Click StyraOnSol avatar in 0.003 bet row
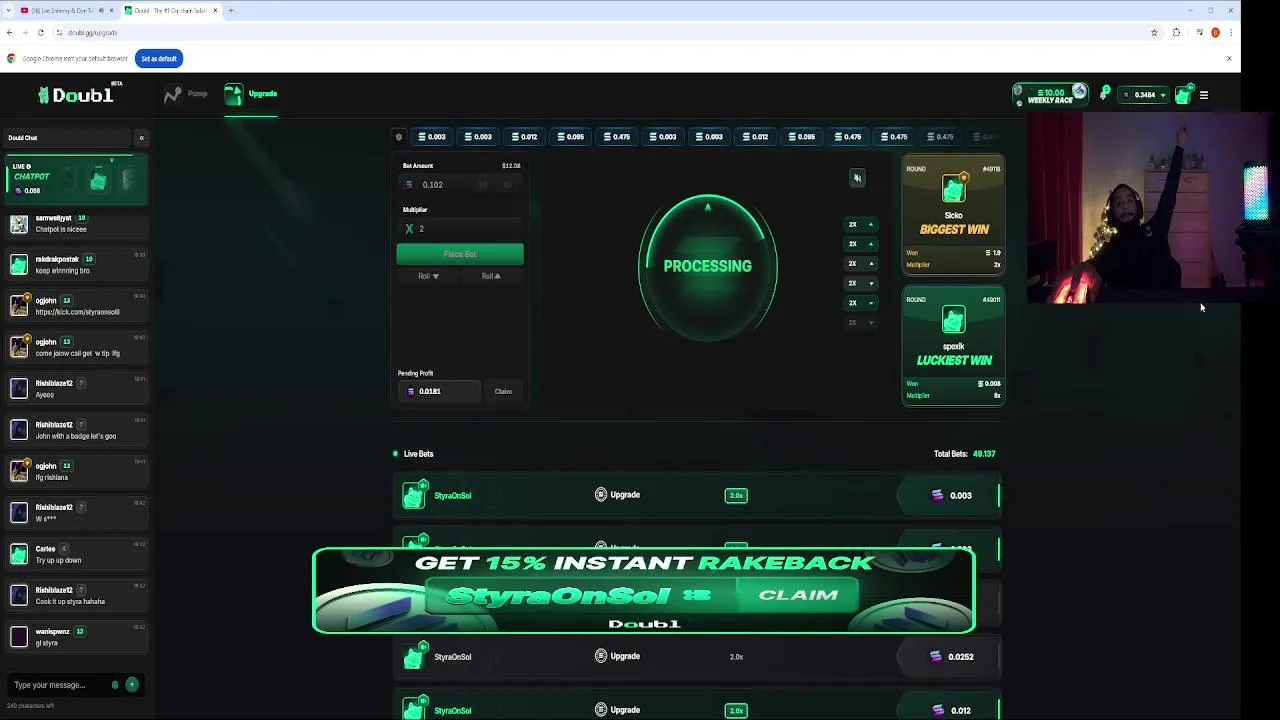Screen dimensions: 1280x720 click(414, 495)
